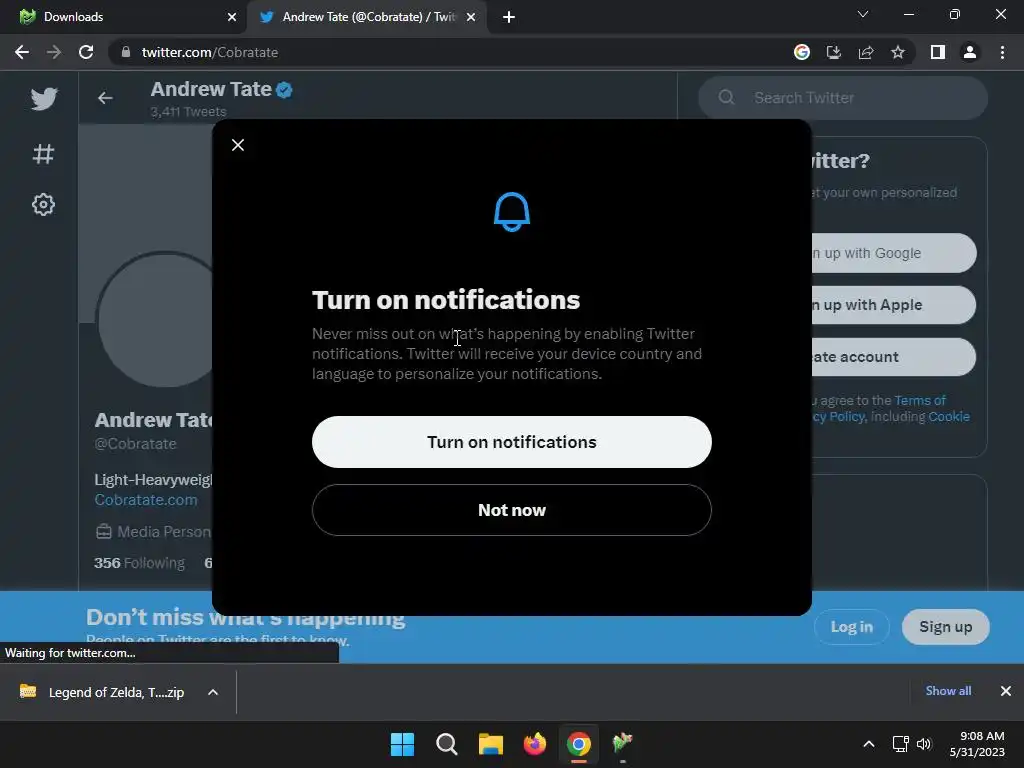The image size is (1024, 768).
Task: Open Twitter home via the bird logo
Action: 44,99
